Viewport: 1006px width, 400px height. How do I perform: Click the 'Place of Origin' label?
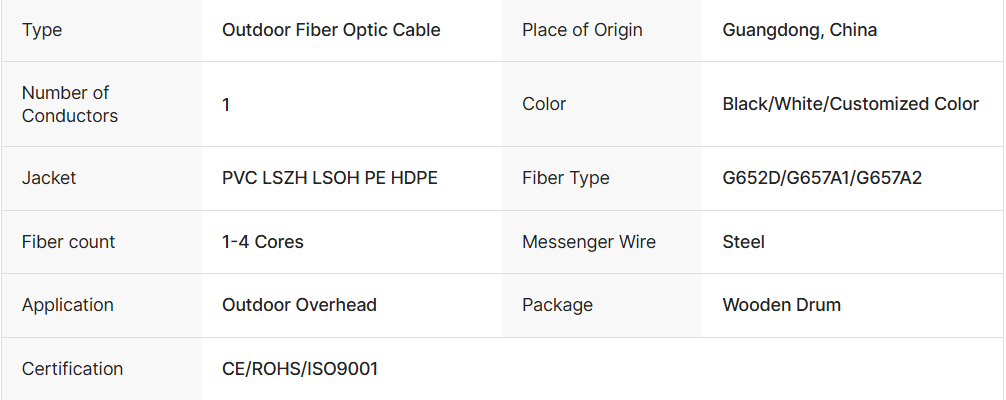point(583,30)
